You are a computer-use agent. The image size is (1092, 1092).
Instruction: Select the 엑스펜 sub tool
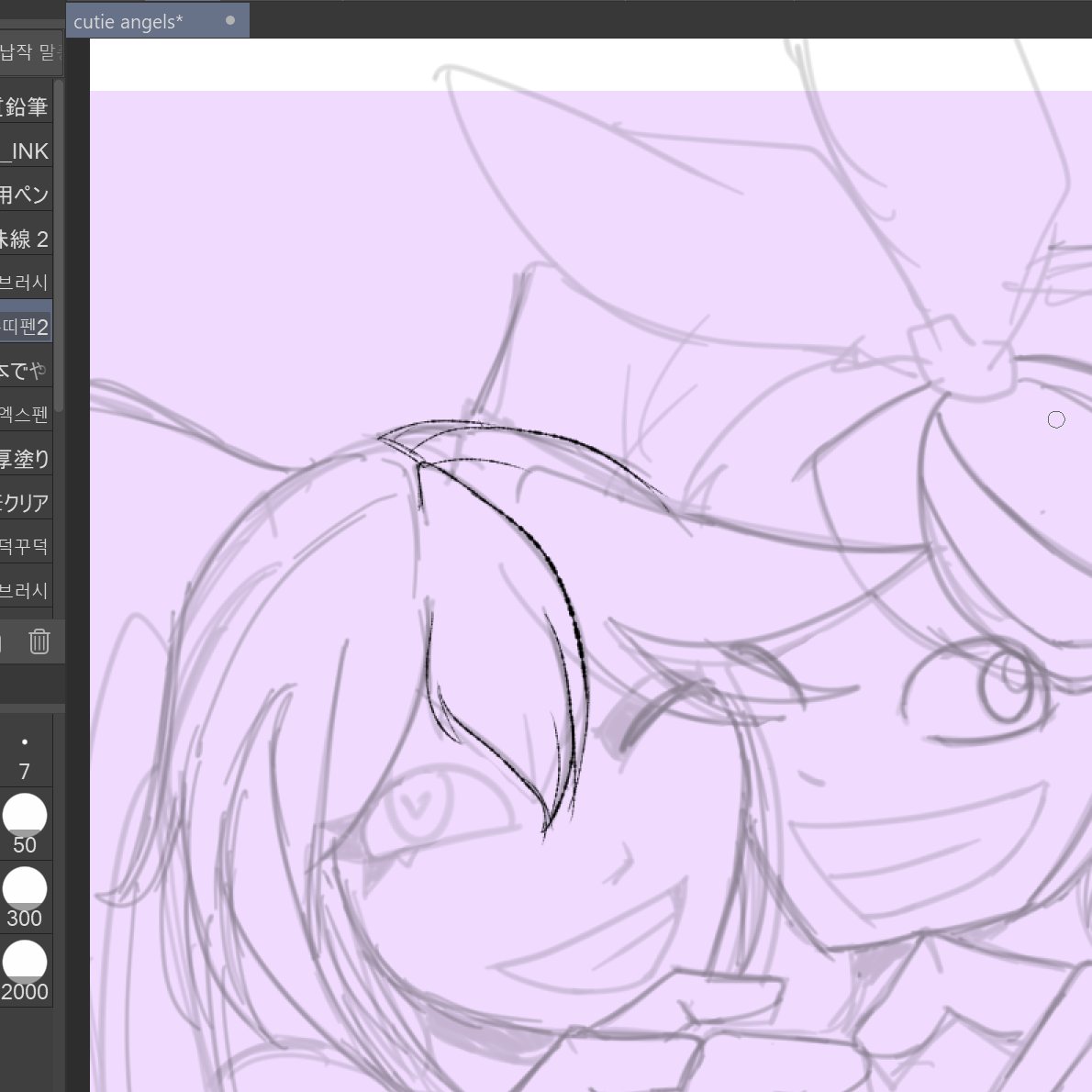(x=26, y=414)
